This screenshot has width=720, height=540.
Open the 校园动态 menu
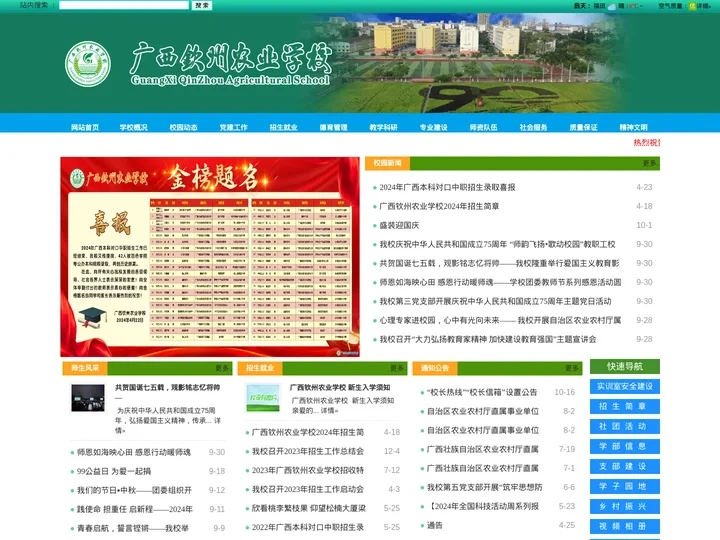(x=183, y=127)
